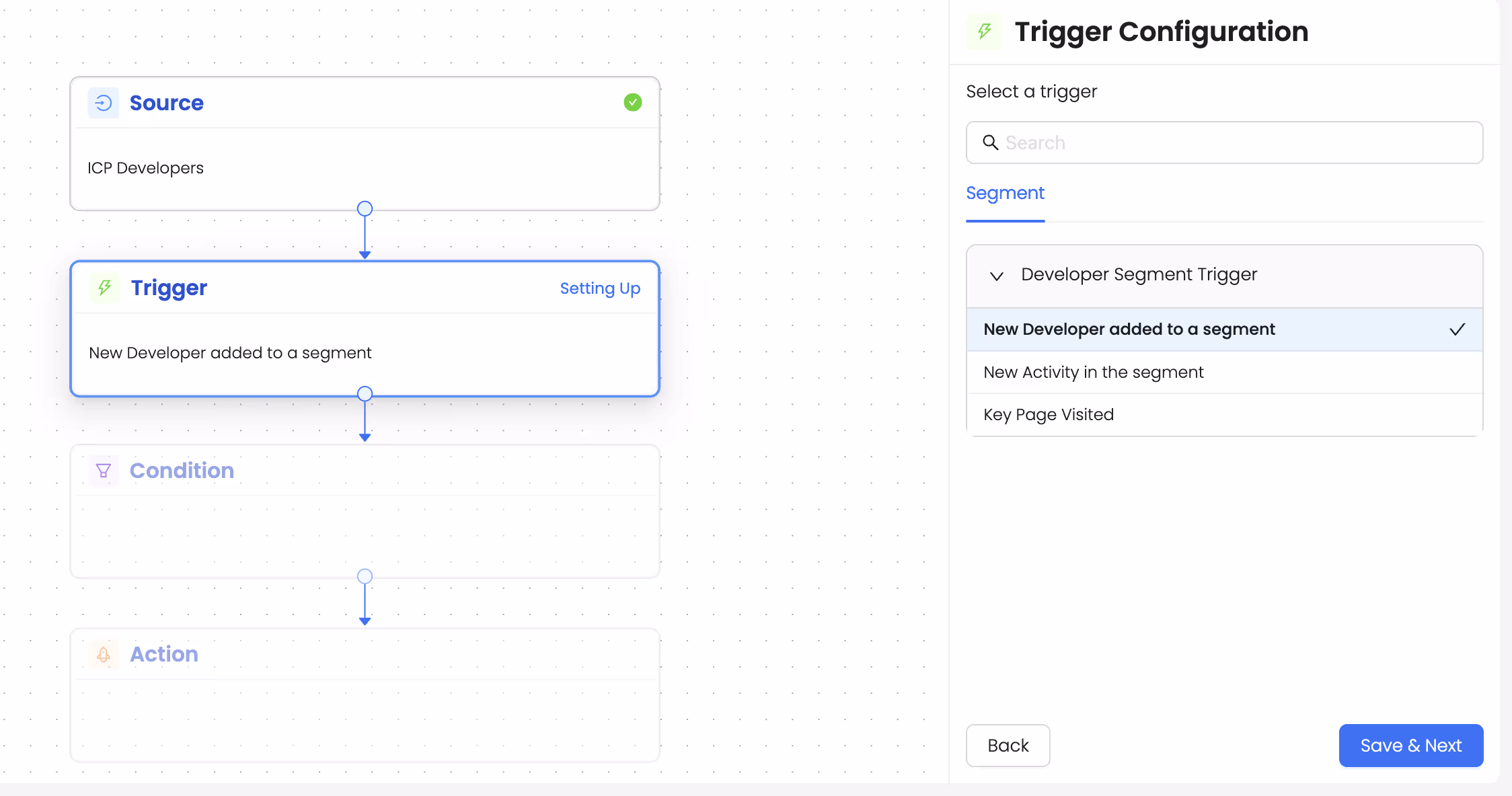This screenshot has height=796, width=1512.
Task: Click the lightning icon beside Trigger Configuration title
Action: [984, 31]
